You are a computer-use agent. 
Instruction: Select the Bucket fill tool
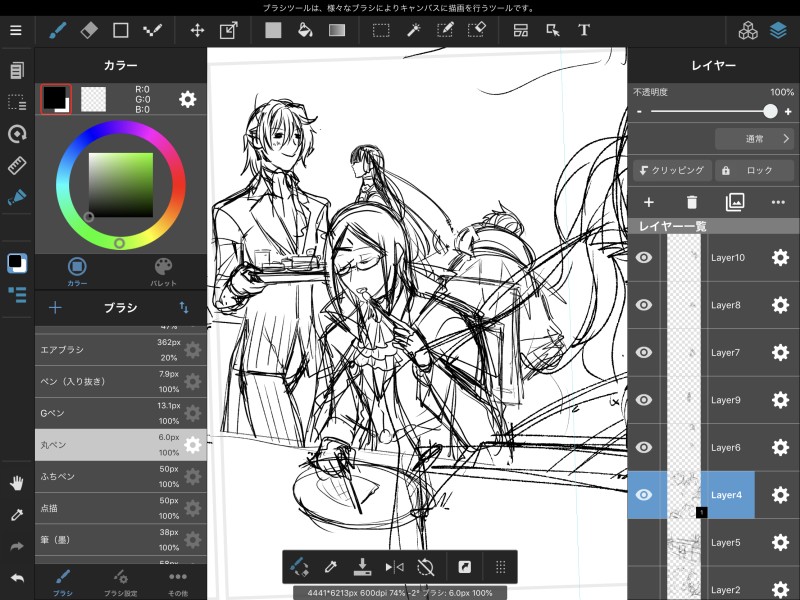(305, 30)
